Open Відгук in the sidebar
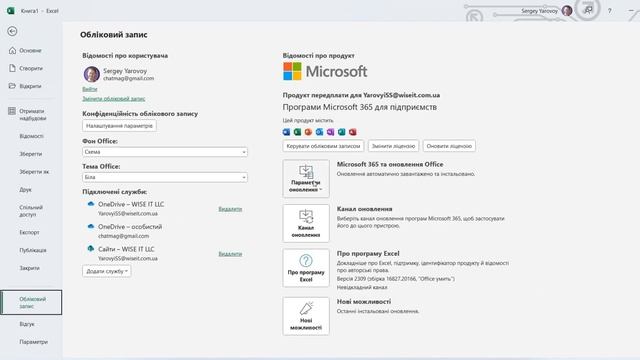This screenshot has width=640, height=360. point(27,324)
